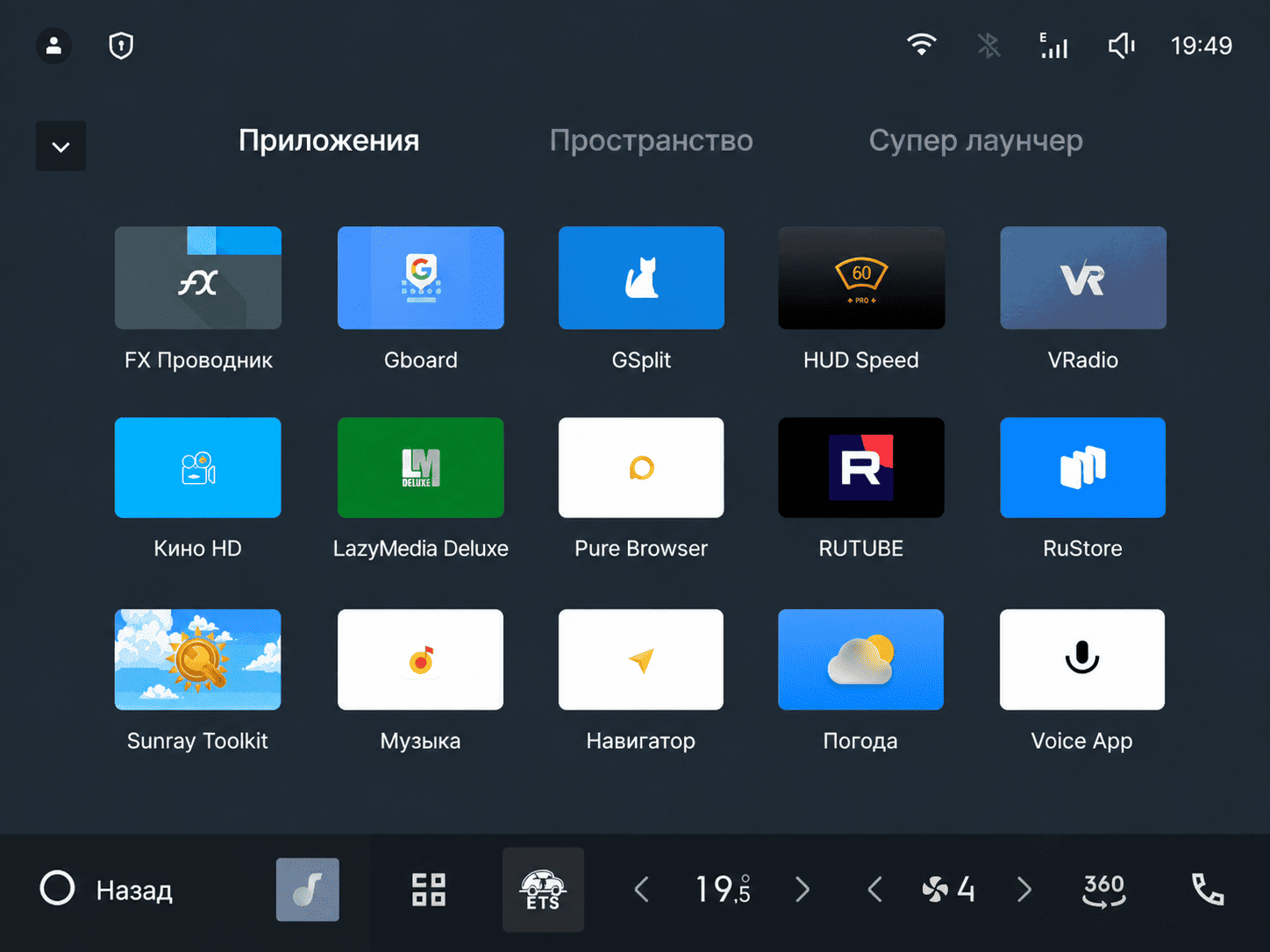Click the Погода label
This screenshot has height=952, width=1270.
860,741
